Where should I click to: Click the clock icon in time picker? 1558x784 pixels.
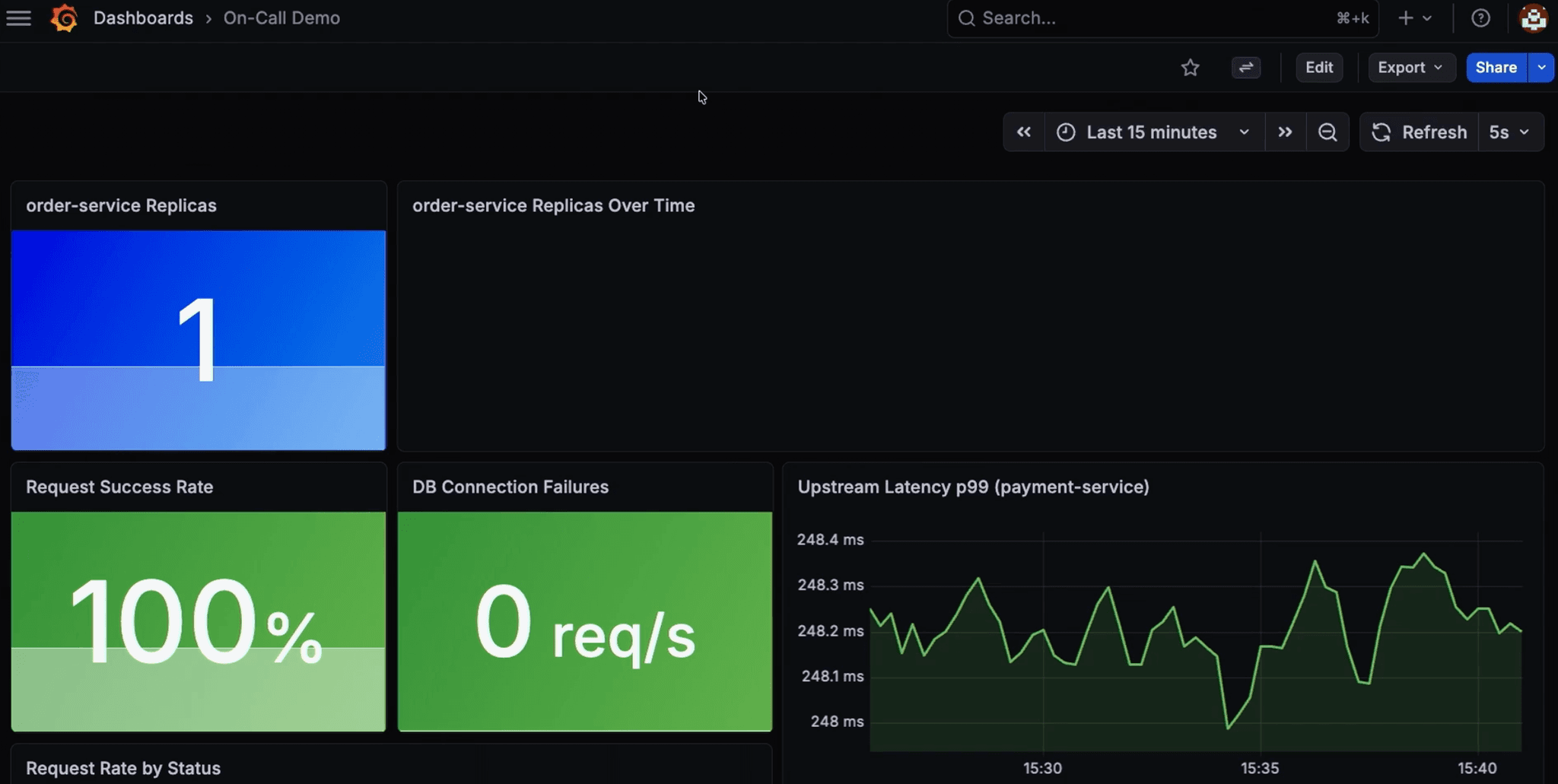coord(1066,132)
